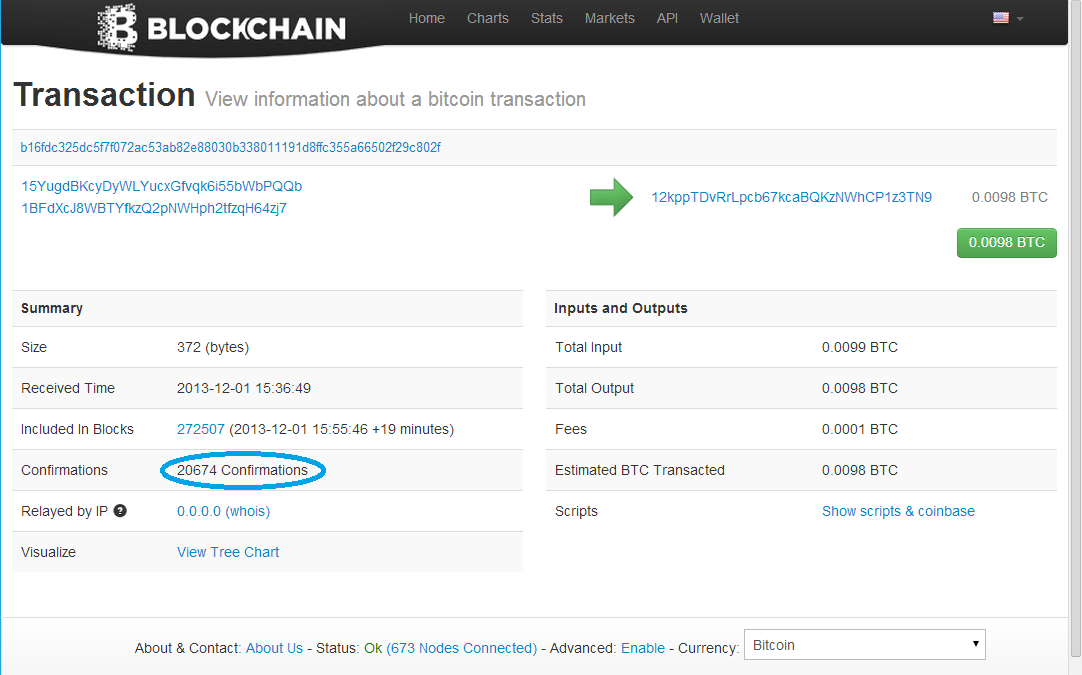Select the 372 (bytes) size value
Screen dimensions: 1082x675
213,347
